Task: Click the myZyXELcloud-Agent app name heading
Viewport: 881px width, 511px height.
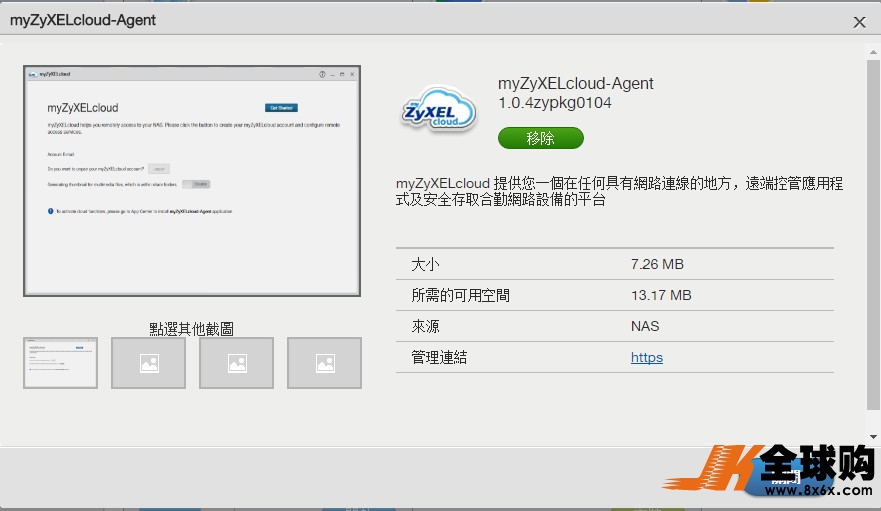Action: [x=575, y=84]
